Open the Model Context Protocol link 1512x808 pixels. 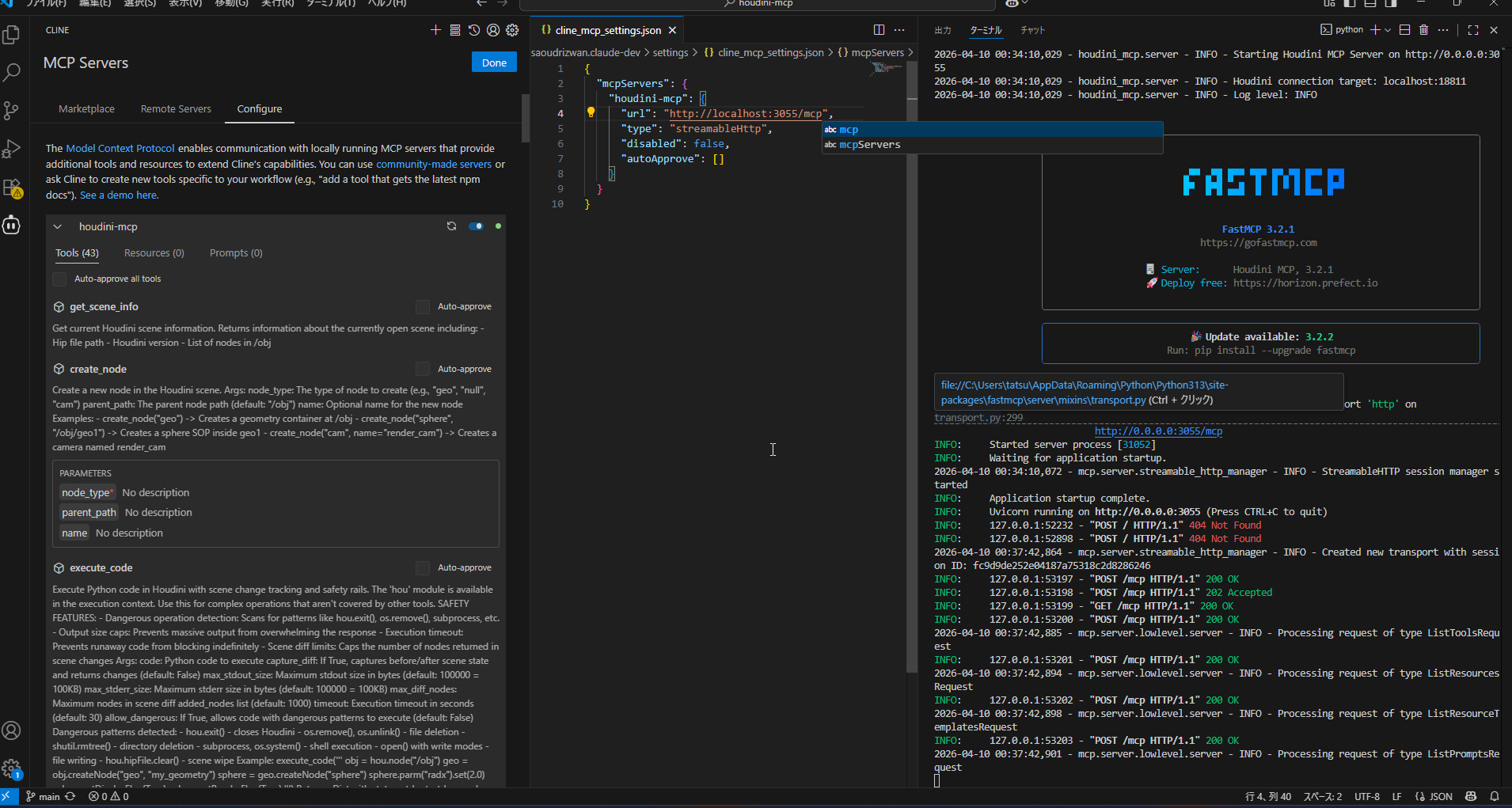[120, 149]
